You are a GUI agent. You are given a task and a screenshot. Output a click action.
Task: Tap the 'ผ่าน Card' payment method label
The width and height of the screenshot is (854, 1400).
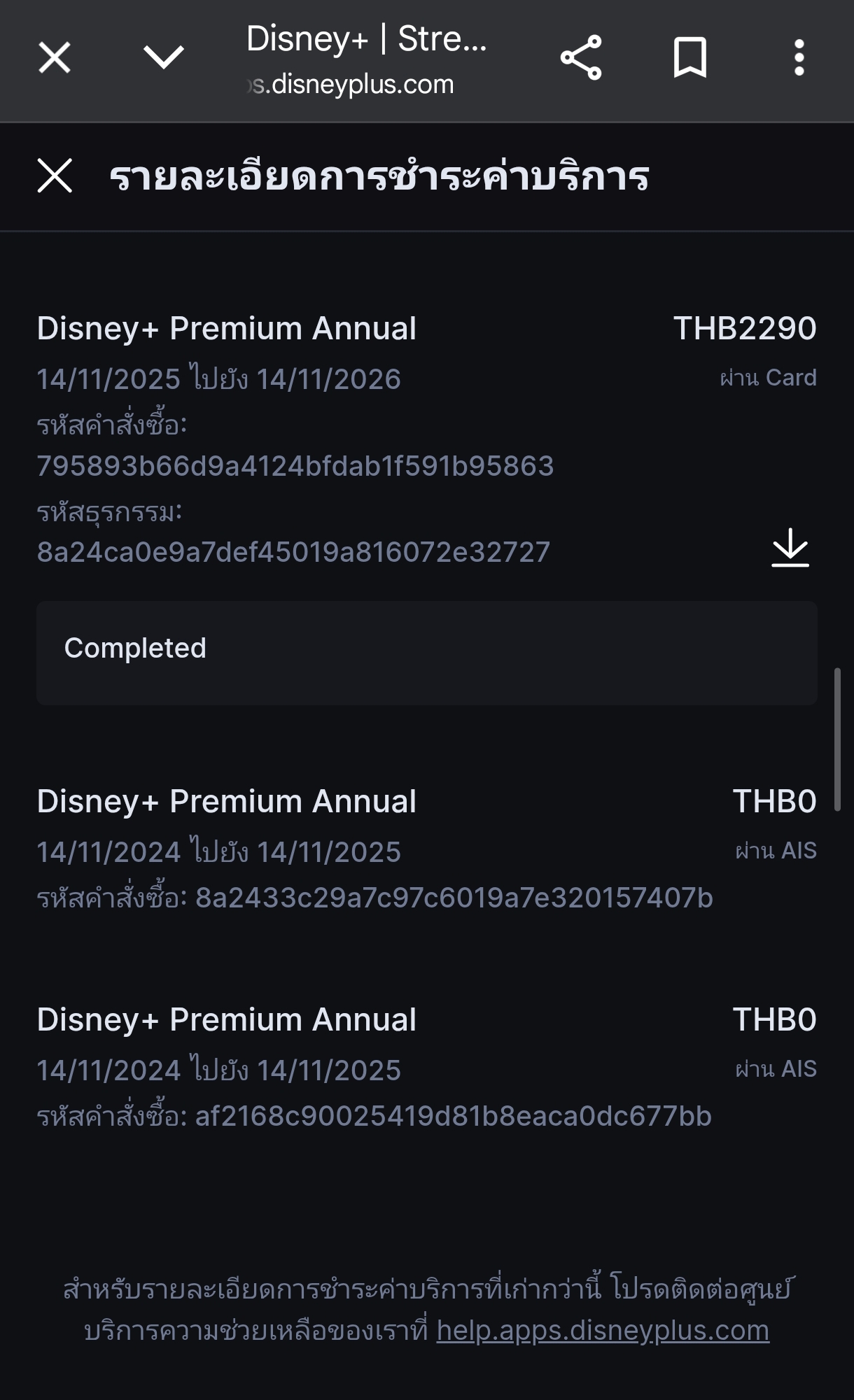click(768, 378)
